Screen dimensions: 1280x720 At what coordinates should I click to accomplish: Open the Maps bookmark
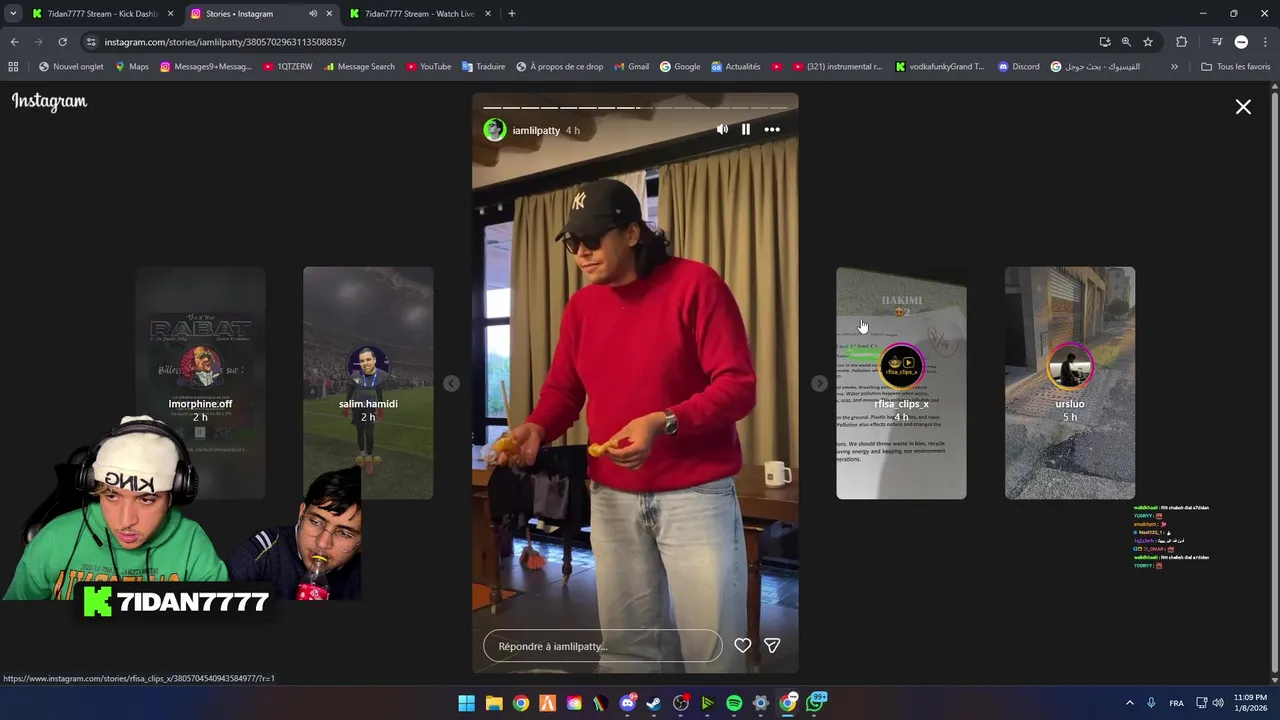pyautogui.click(x=132, y=67)
